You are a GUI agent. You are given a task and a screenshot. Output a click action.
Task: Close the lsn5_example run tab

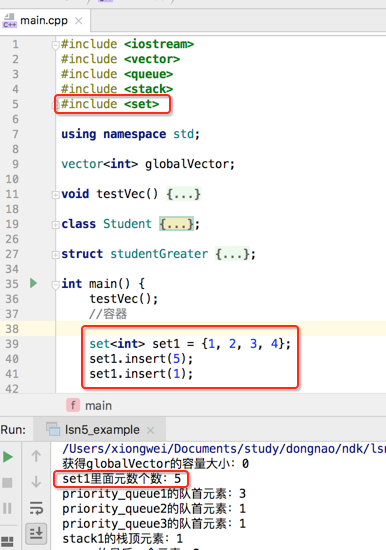(x=151, y=430)
